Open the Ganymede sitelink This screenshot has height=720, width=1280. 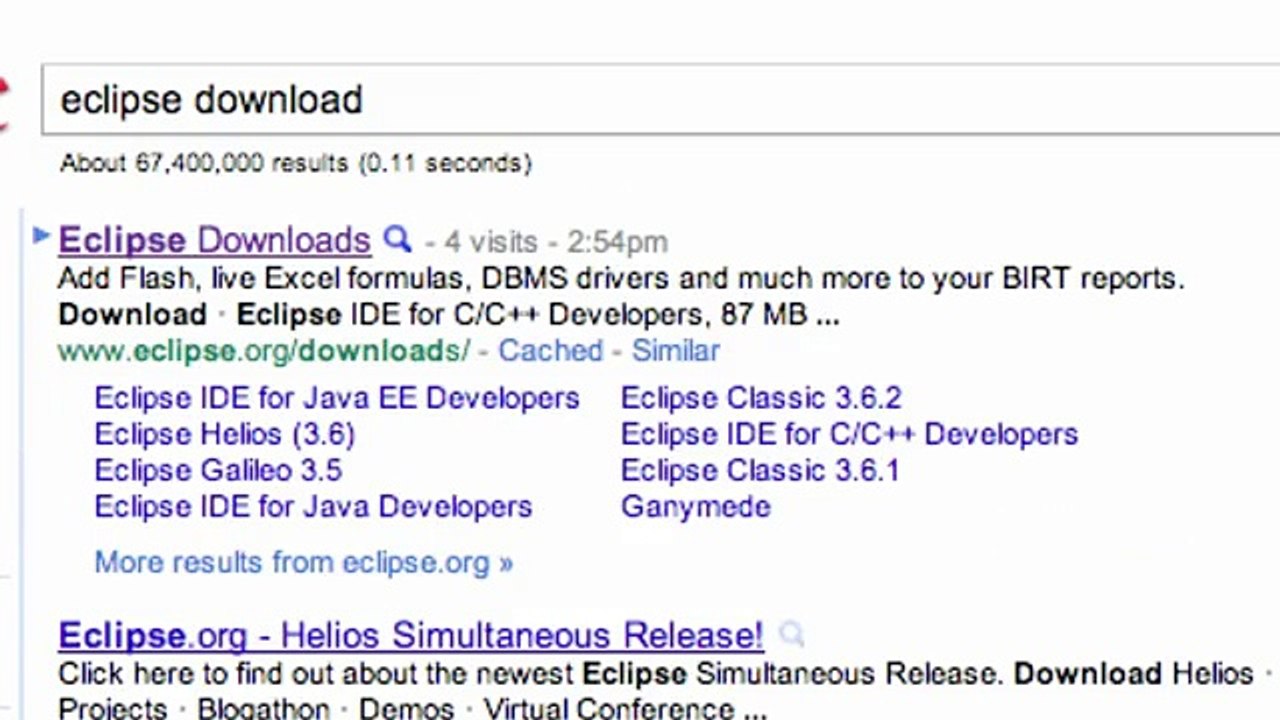pyautogui.click(x=696, y=506)
